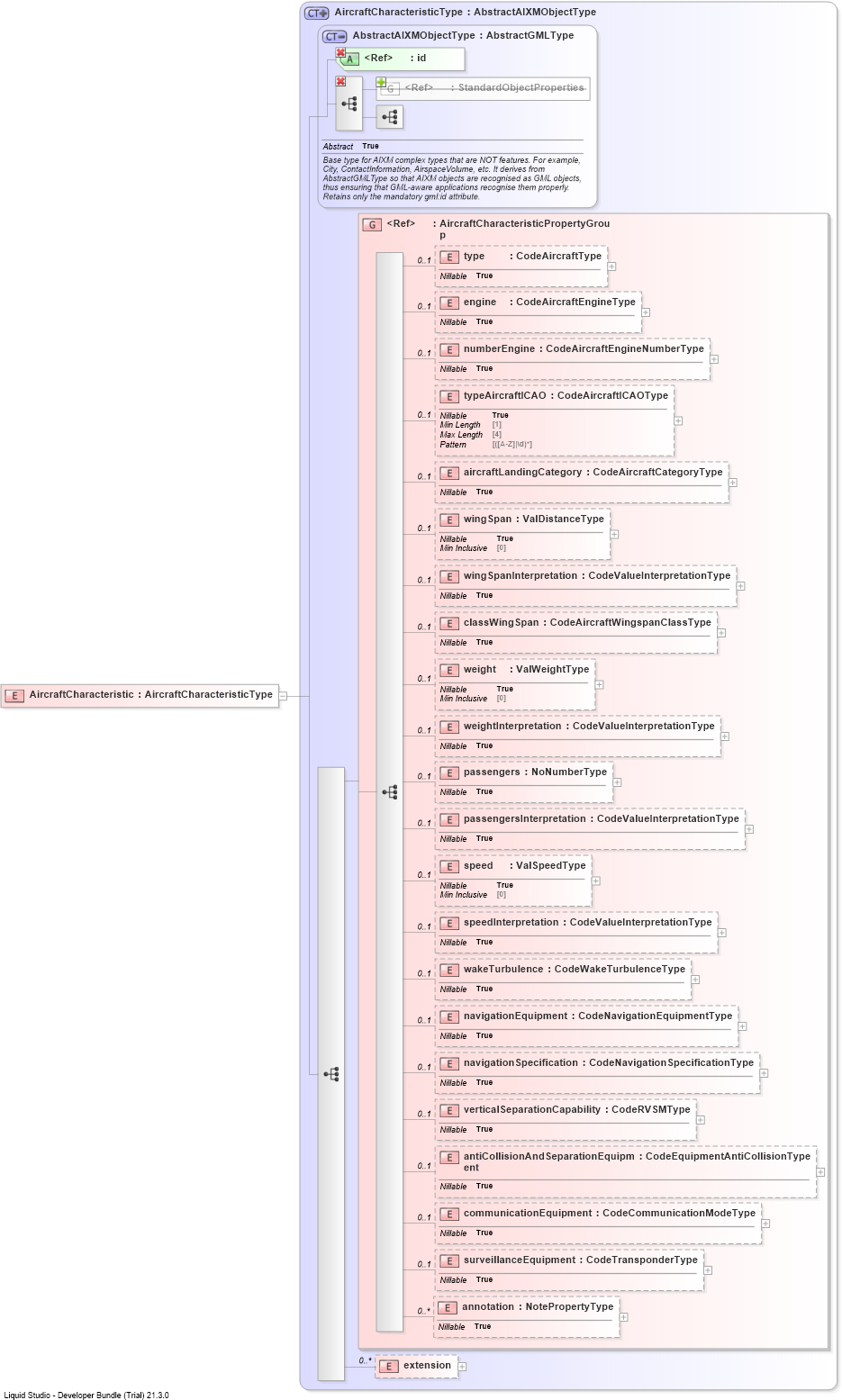Image resolution: width=842 pixels, height=1400 pixels.
Task: Click the AbstractAIXMObjectType description paragraph
Action: coord(452,178)
